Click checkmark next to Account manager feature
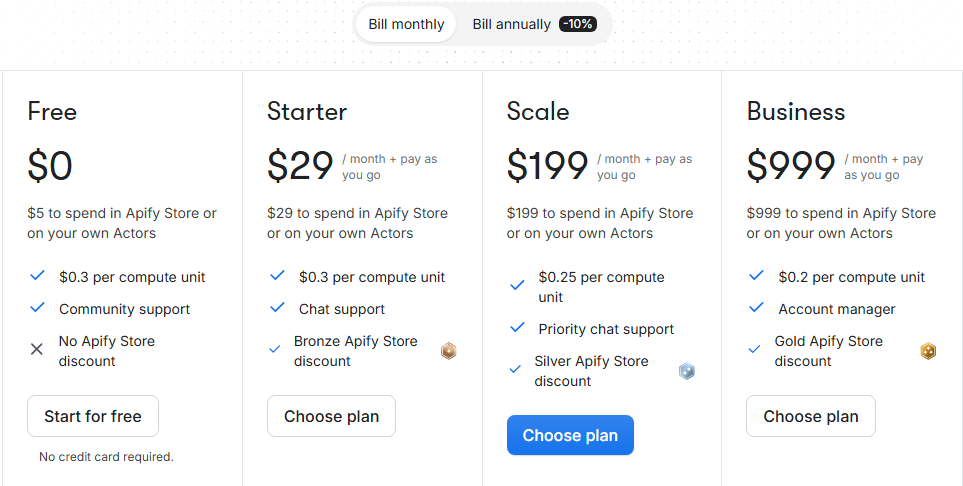This screenshot has height=486, width=963. 757,308
